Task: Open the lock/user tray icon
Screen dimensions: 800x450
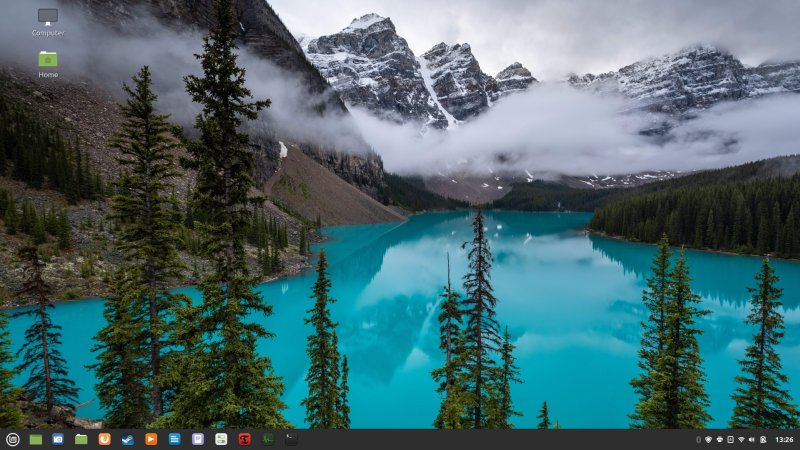Action: [763, 440]
